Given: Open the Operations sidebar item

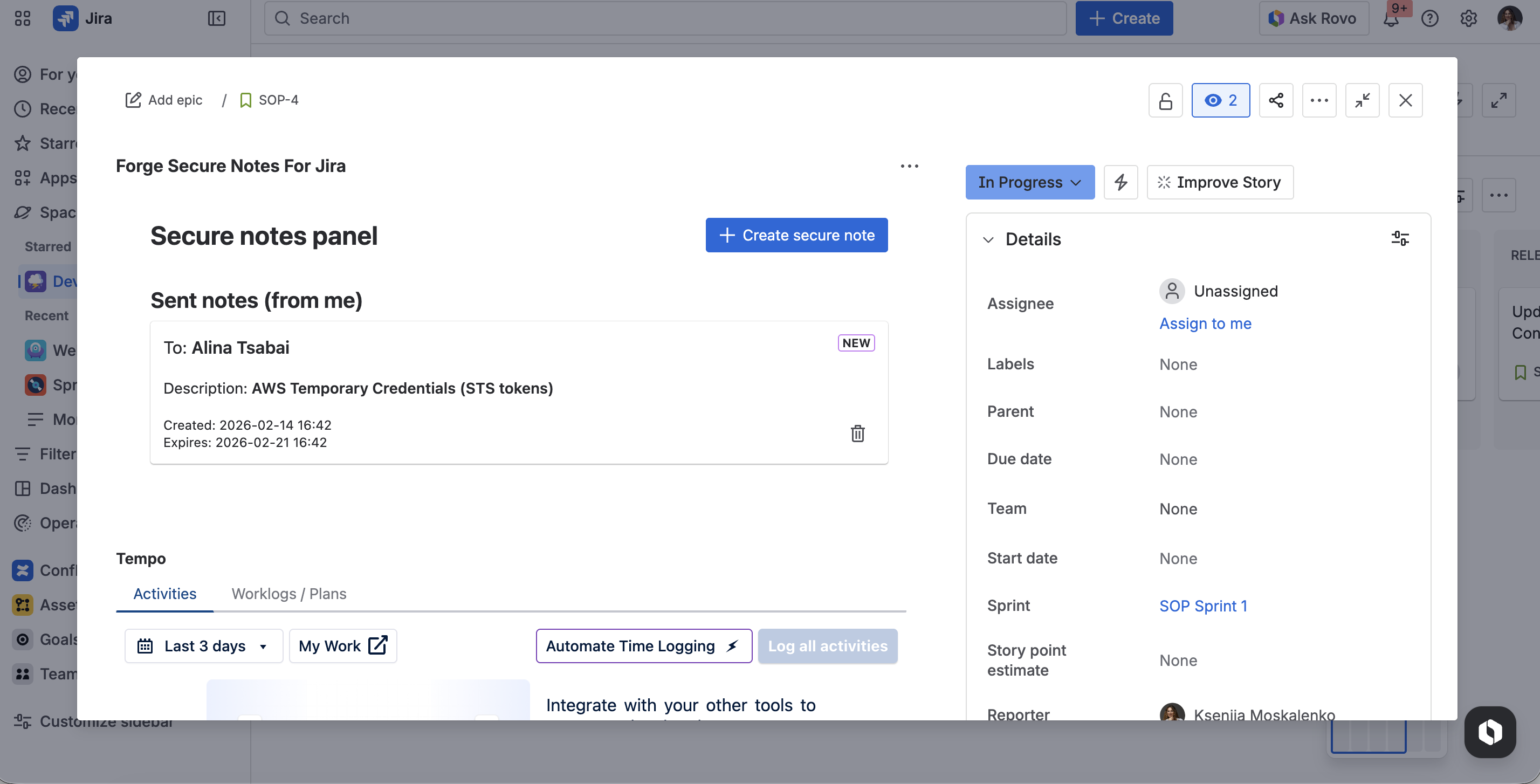Looking at the screenshot, I should pos(45,524).
